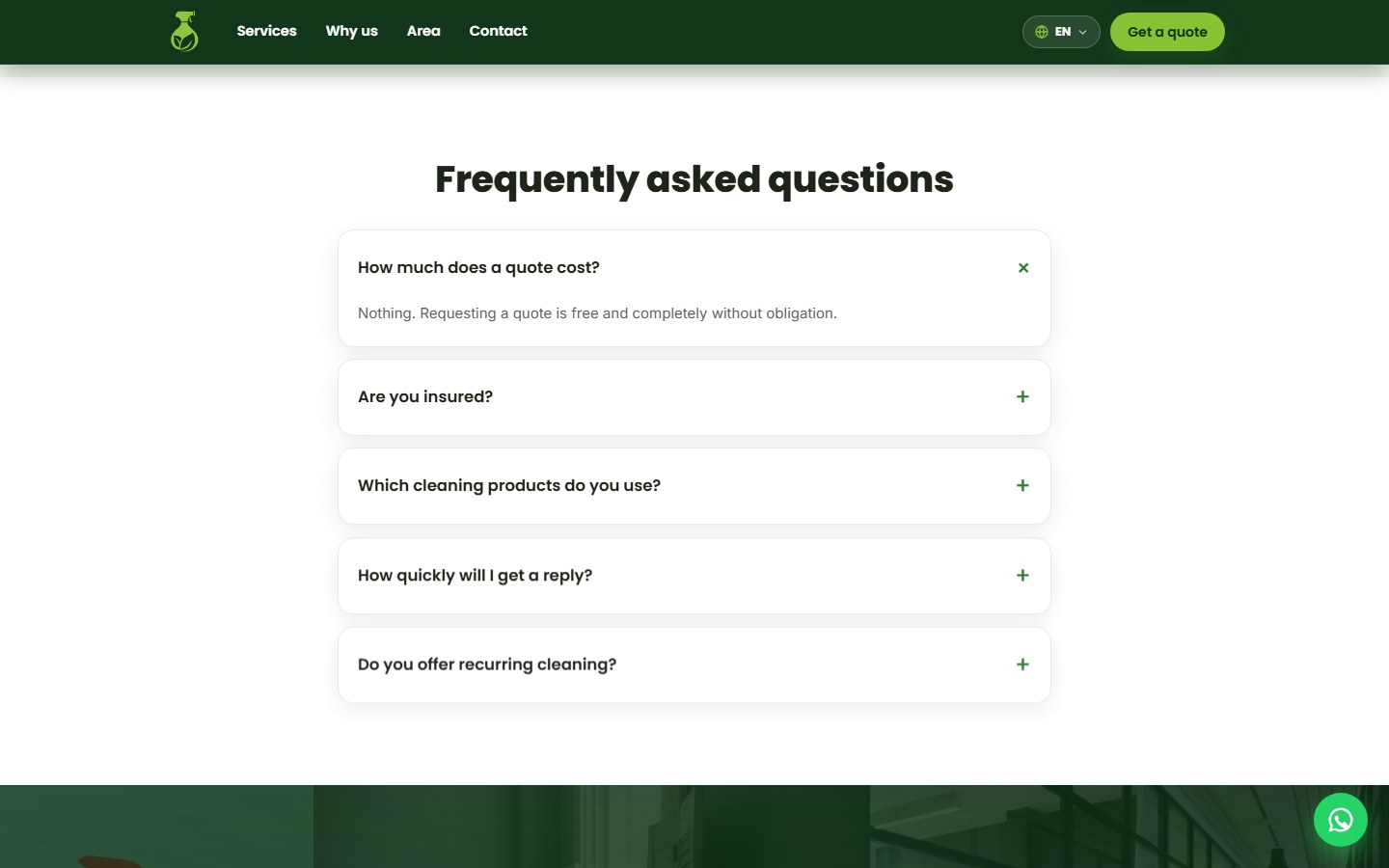Open WhatsApp chat floating button
1389x868 pixels.
pos(1340,820)
